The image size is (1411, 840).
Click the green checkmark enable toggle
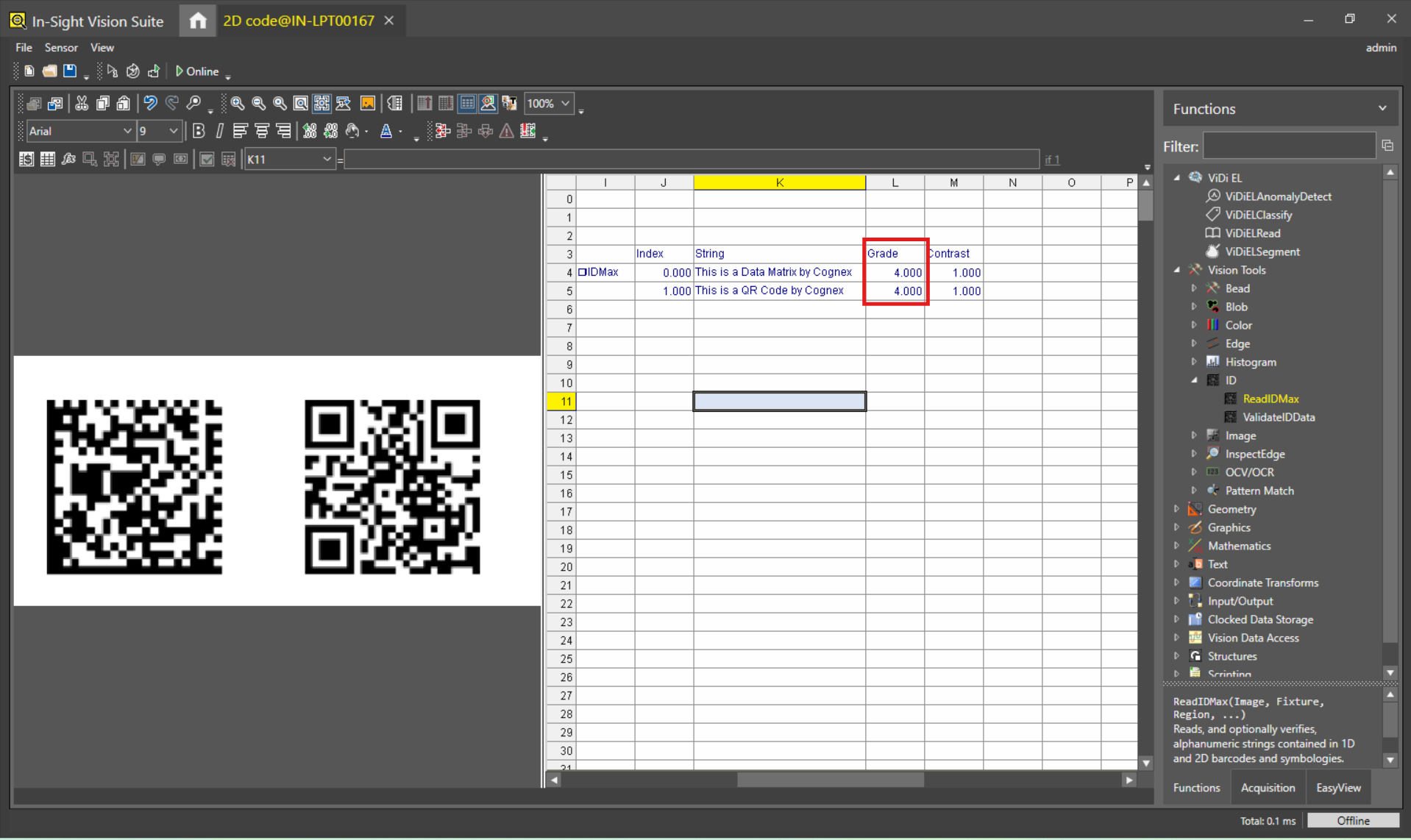pos(207,159)
